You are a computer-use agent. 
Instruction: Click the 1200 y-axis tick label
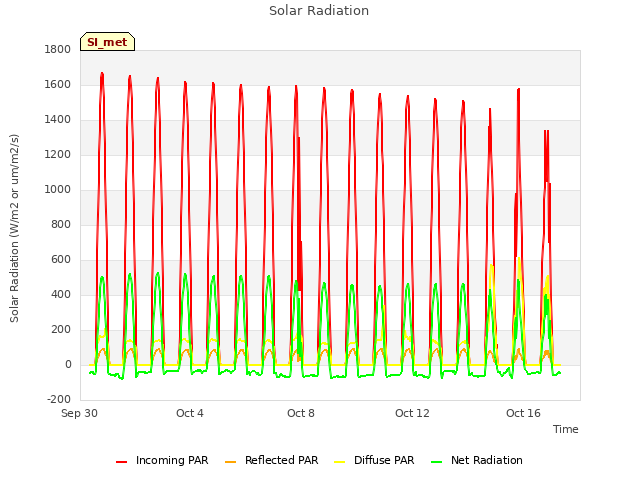(x=58, y=155)
